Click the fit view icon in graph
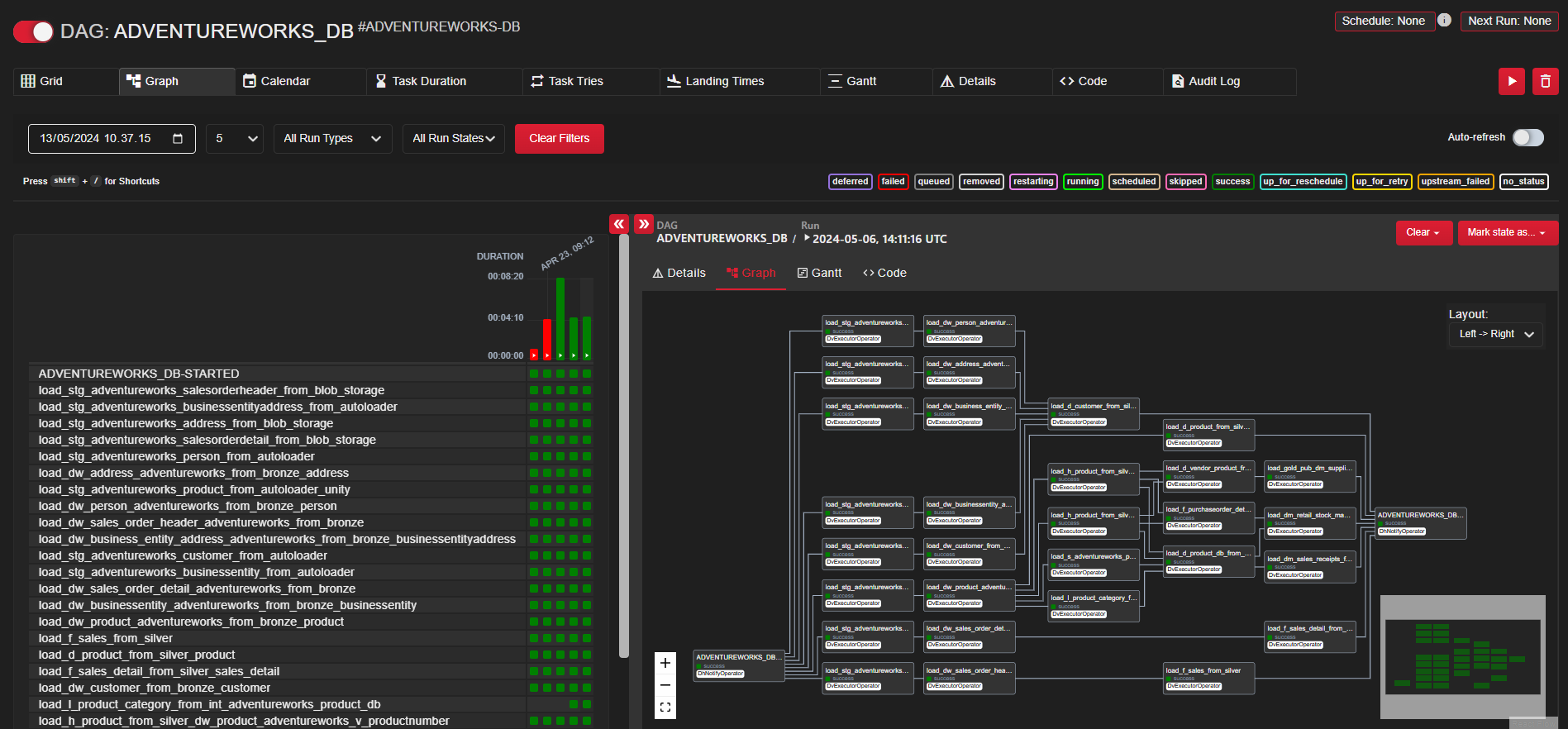This screenshot has width=1568, height=729. click(x=665, y=708)
